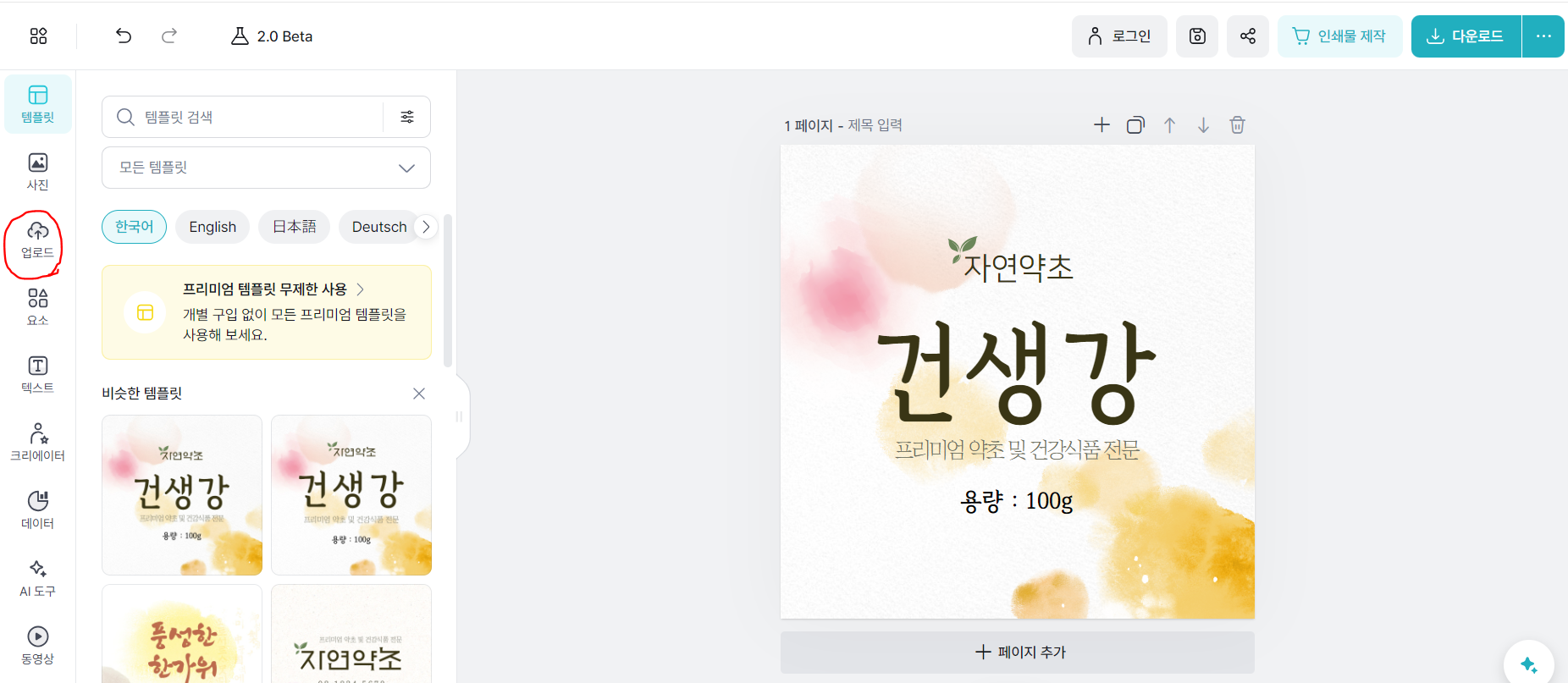
Task: Select the English language chip
Action: pos(213,227)
